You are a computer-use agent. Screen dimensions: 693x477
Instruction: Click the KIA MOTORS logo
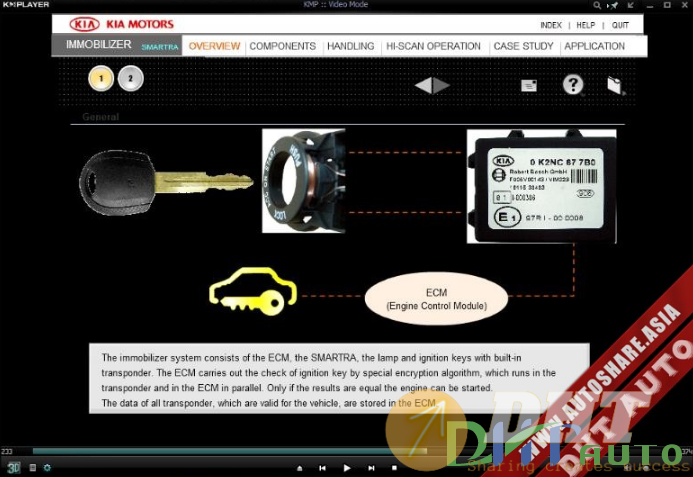[x=122, y=24]
